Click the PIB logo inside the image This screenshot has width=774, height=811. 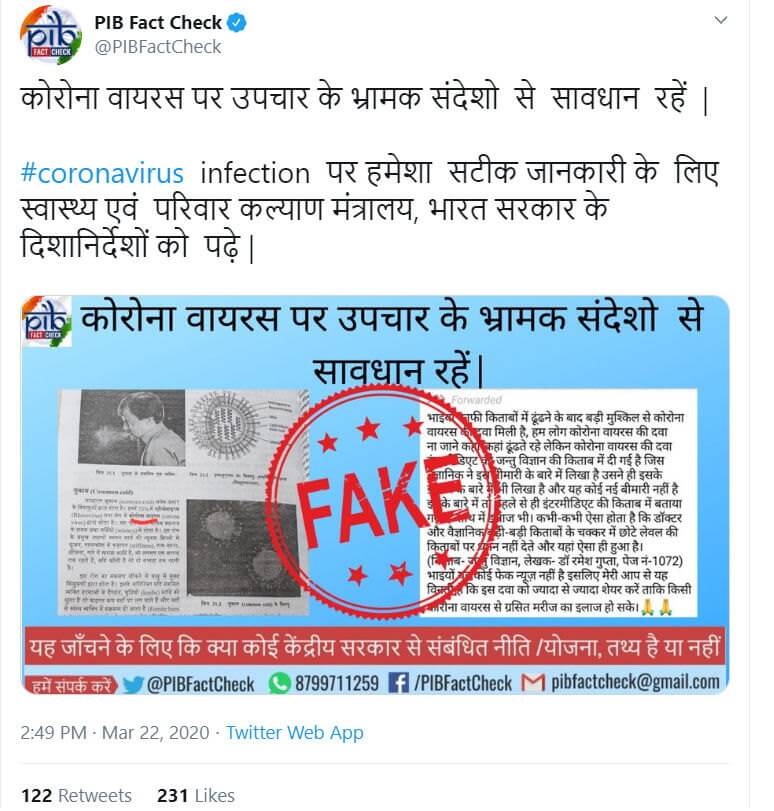point(47,321)
